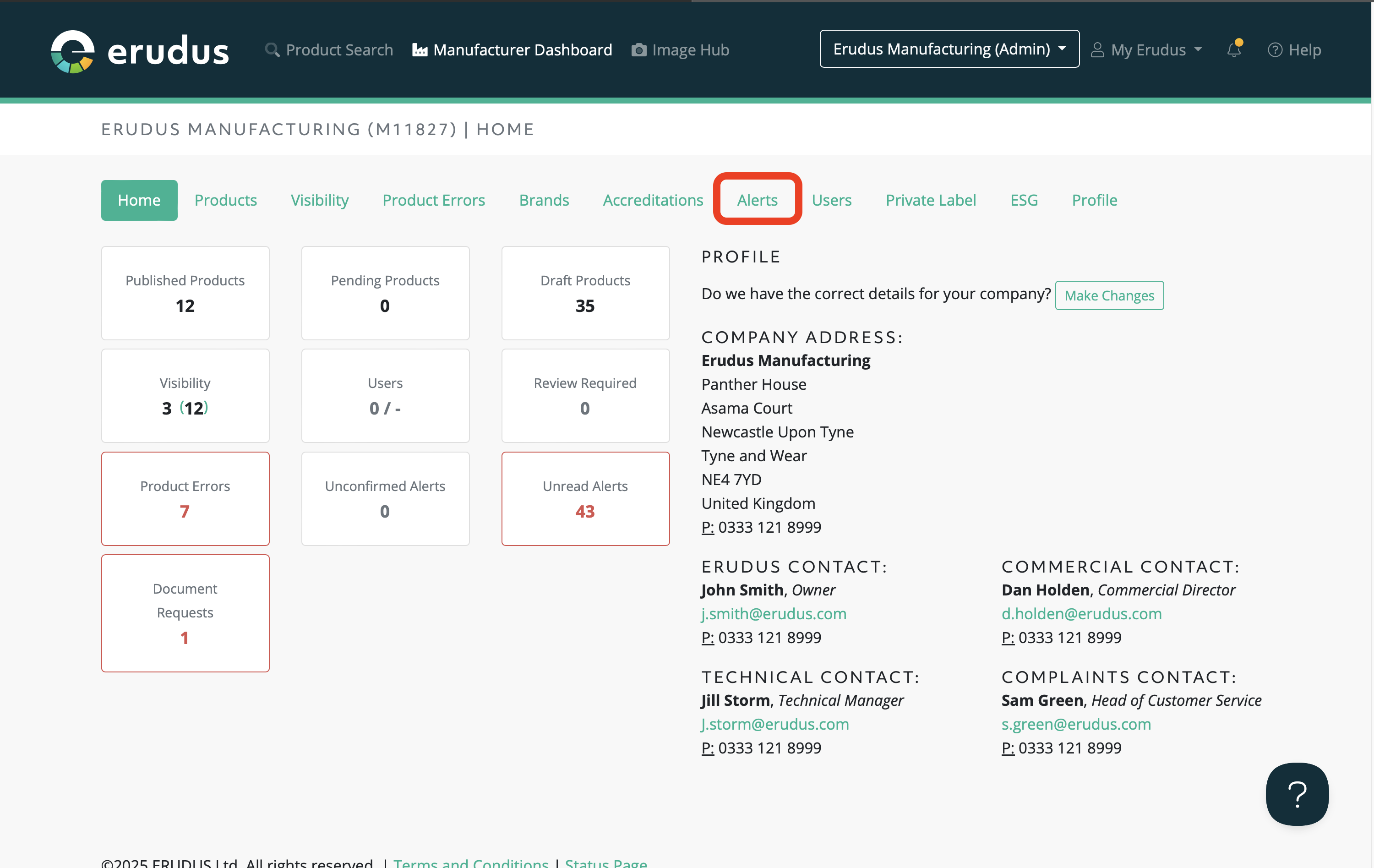
Task: Open the Product Errors tab
Action: tap(433, 200)
